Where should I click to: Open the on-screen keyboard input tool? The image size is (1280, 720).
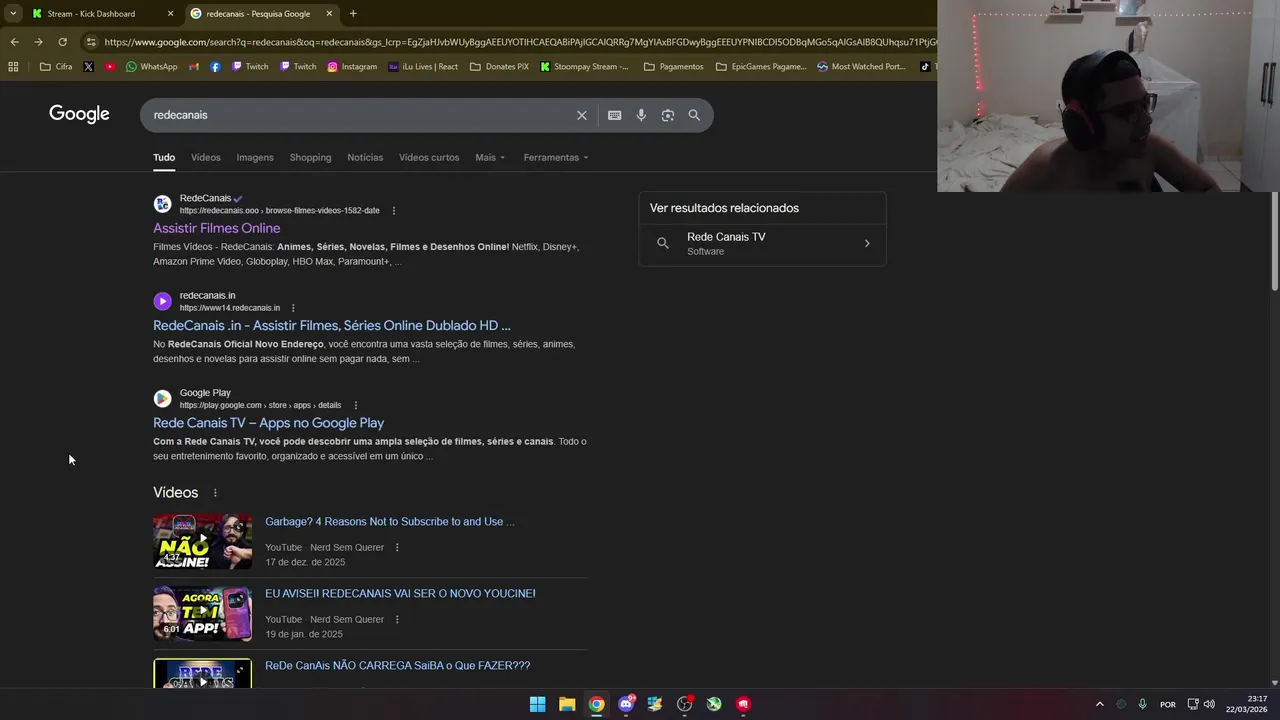(615, 115)
